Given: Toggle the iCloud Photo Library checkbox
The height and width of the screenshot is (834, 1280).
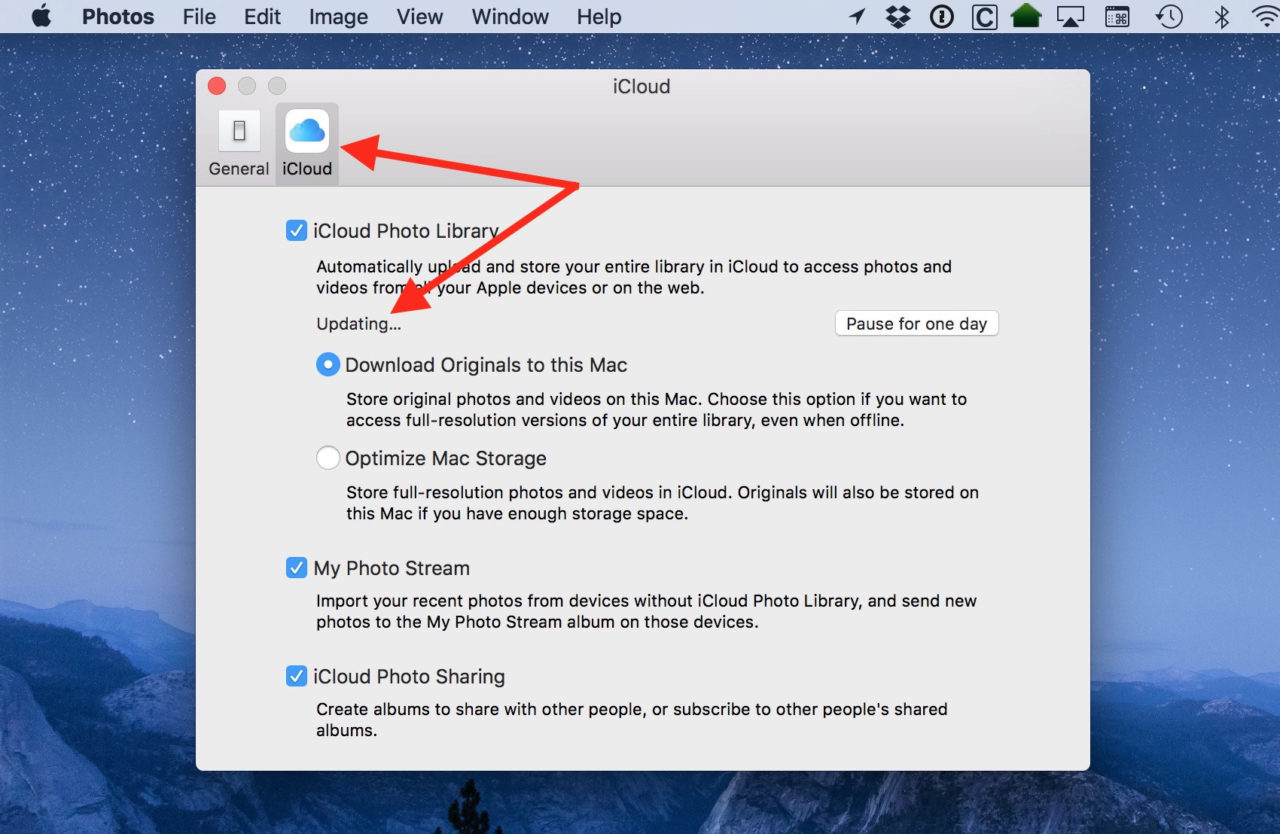Looking at the screenshot, I should click(x=296, y=231).
